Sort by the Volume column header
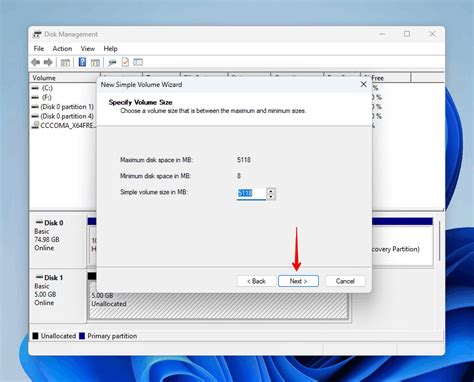474x382 pixels. tap(65, 78)
